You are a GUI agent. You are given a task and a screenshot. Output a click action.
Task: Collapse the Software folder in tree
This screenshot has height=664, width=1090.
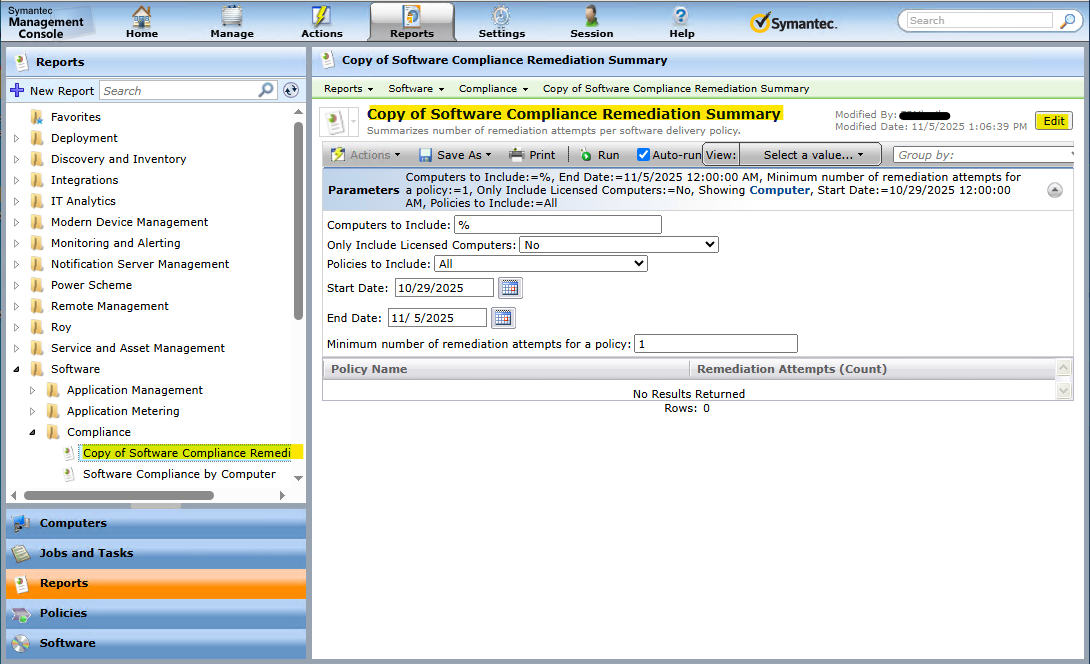pyautogui.click(x=17, y=369)
